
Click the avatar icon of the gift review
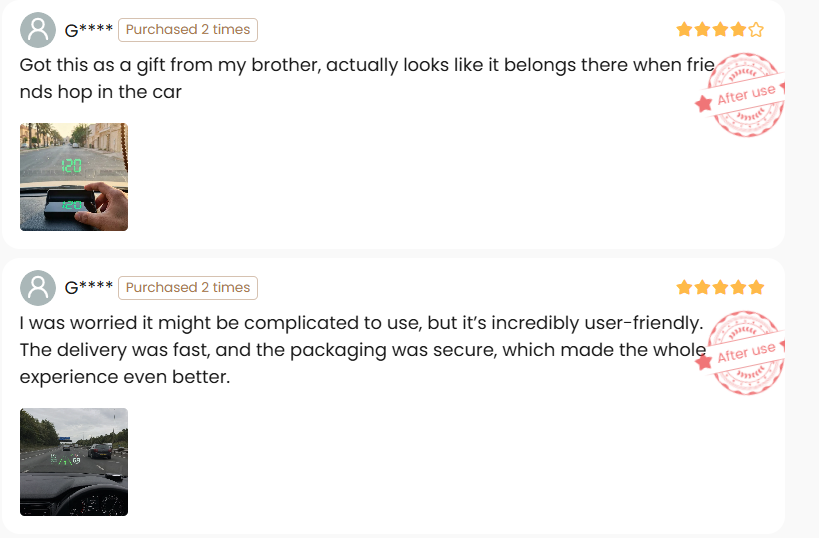(x=38, y=30)
